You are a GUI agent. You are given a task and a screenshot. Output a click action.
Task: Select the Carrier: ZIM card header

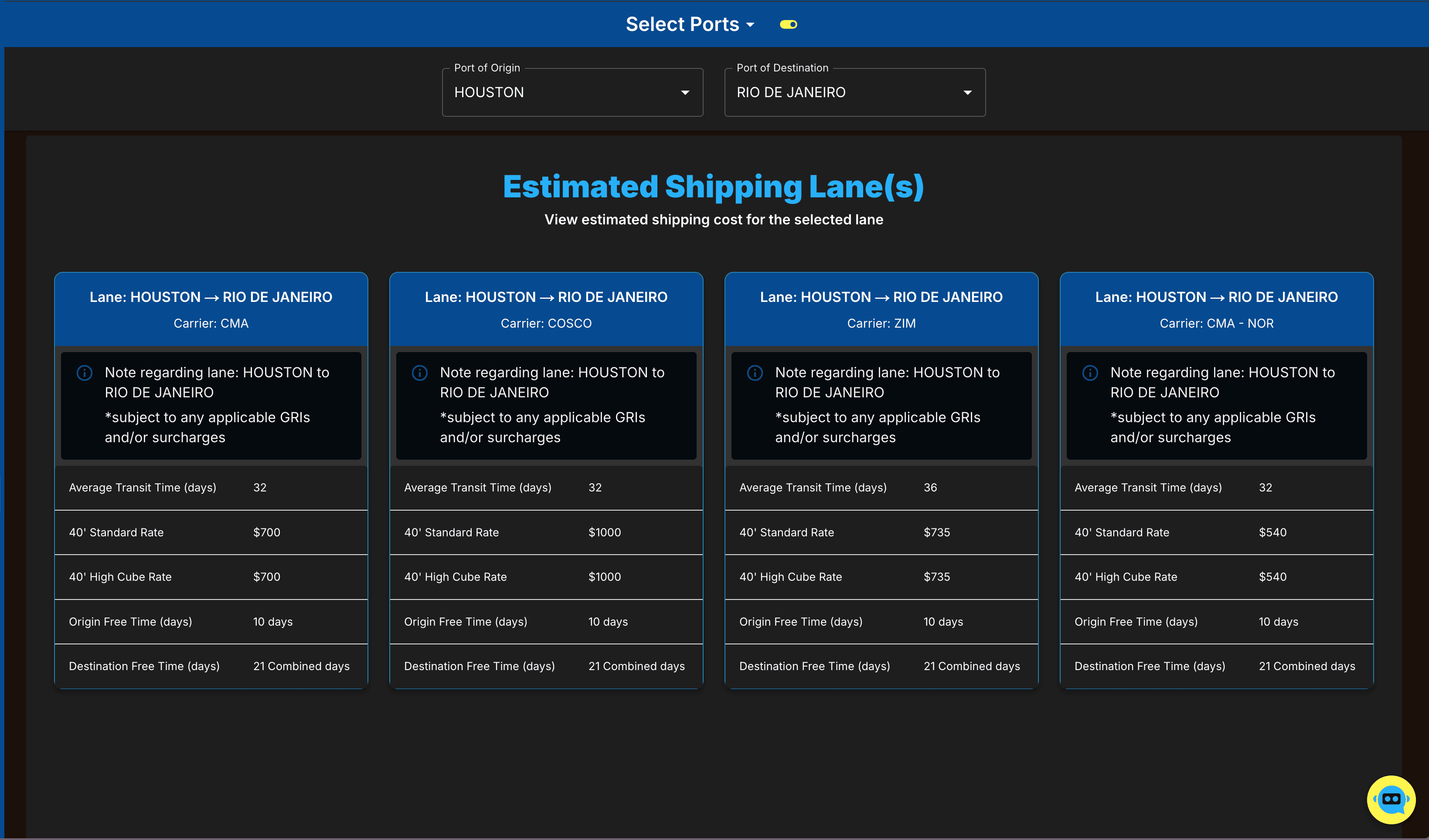[881, 309]
